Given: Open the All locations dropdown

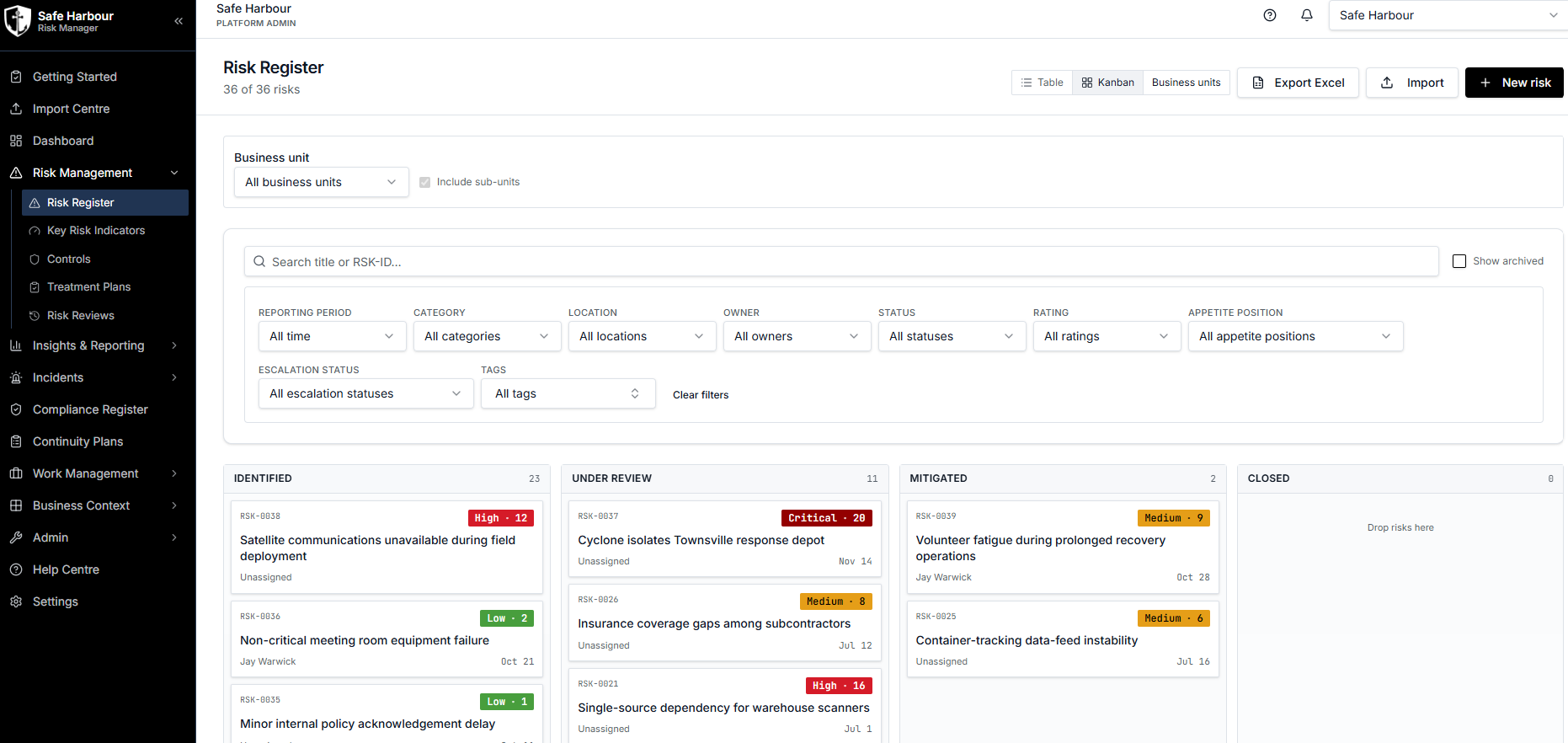Looking at the screenshot, I should 642,336.
